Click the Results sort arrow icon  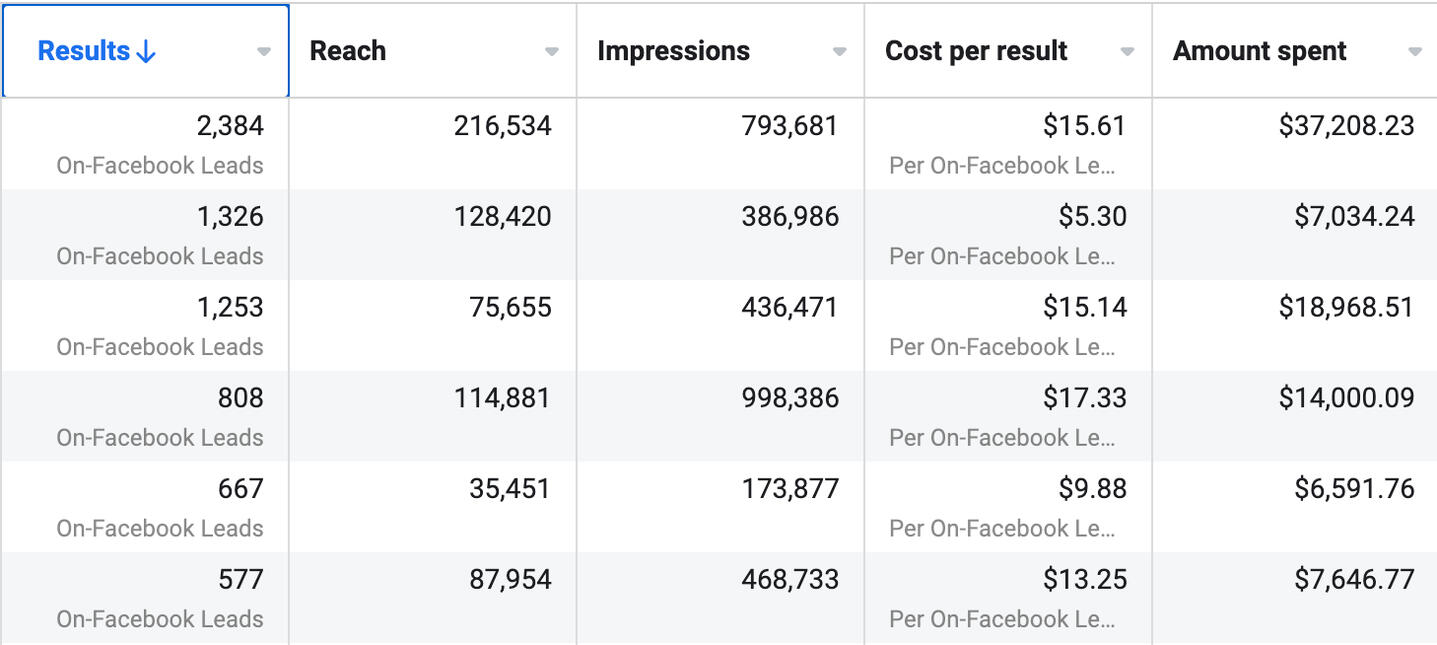[x=146, y=52]
